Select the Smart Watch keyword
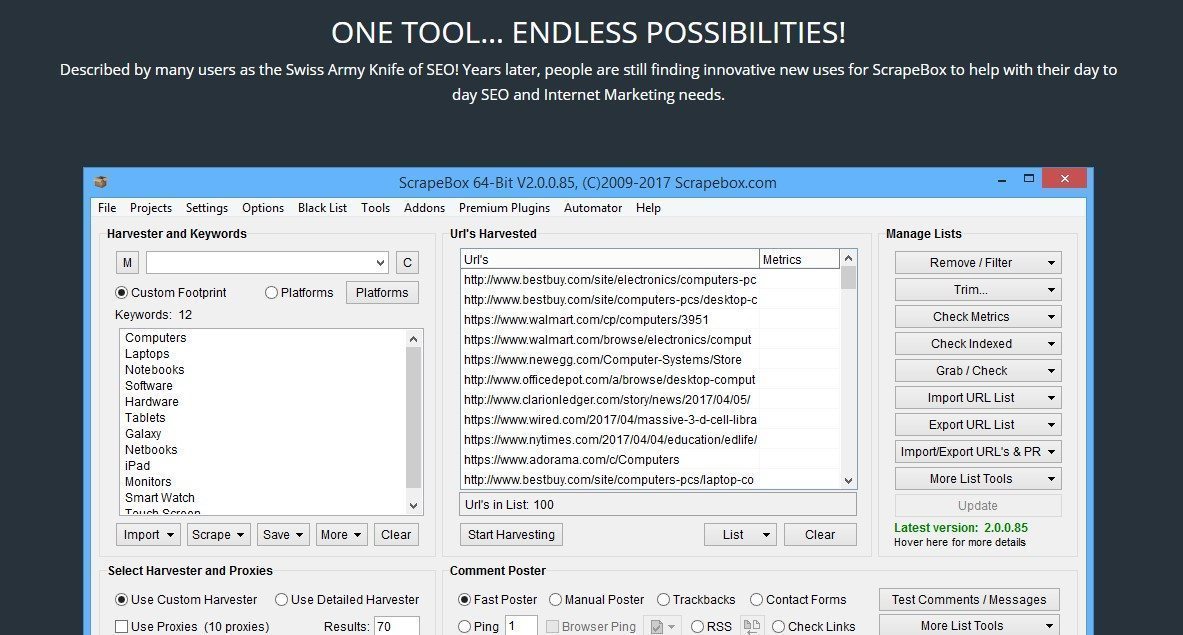This screenshot has width=1183, height=635. click(x=160, y=498)
